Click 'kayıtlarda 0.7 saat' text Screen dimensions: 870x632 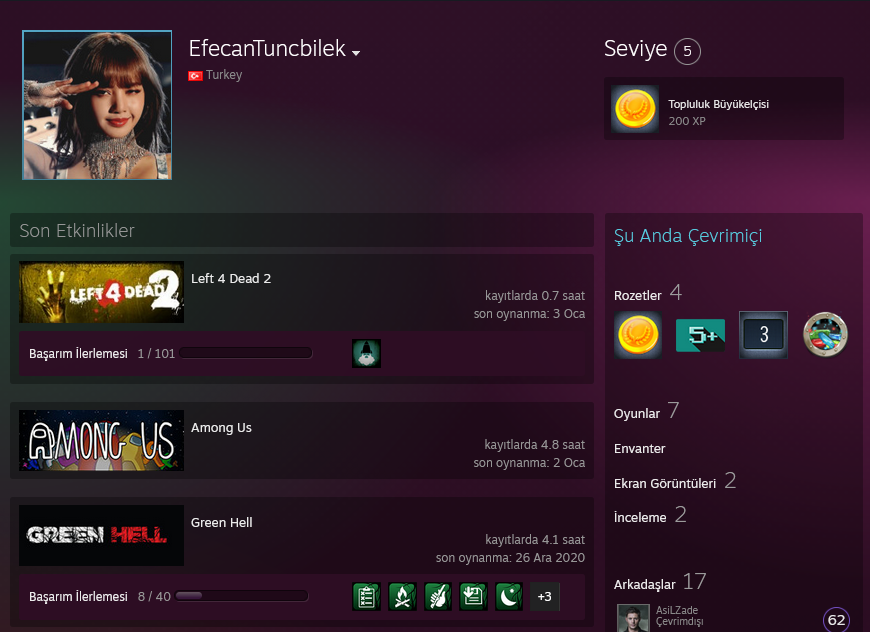(535, 296)
